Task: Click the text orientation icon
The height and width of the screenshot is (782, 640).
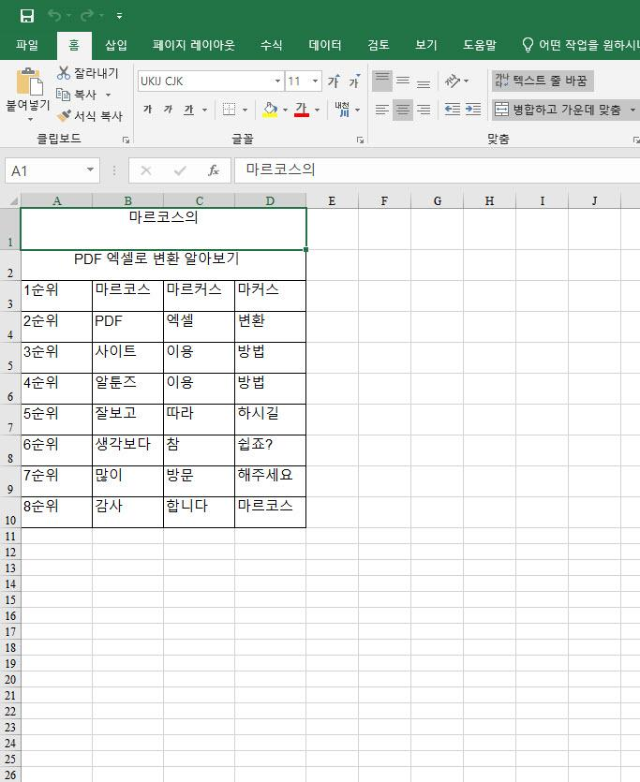Action: pyautogui.click(x=452, y=81)
